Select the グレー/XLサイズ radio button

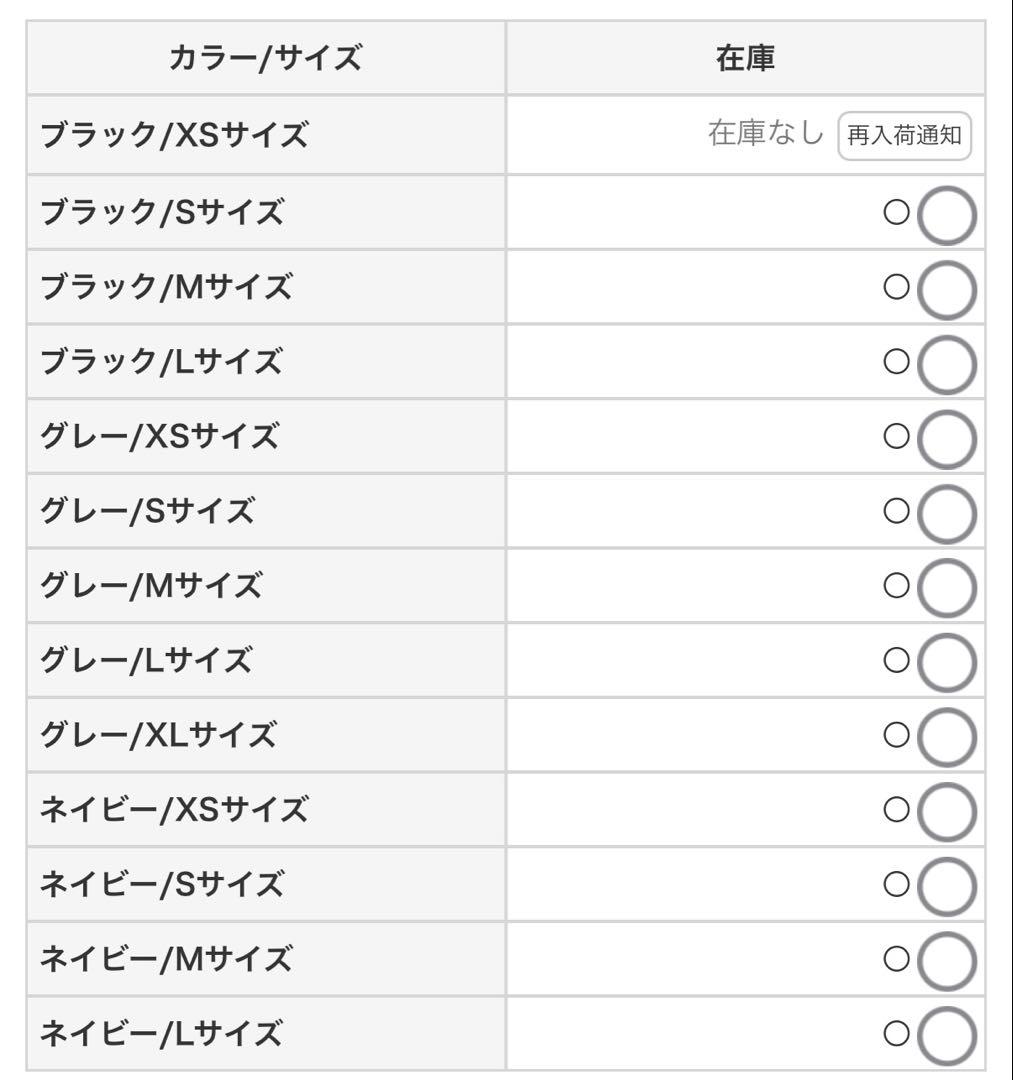coord(945,737)
